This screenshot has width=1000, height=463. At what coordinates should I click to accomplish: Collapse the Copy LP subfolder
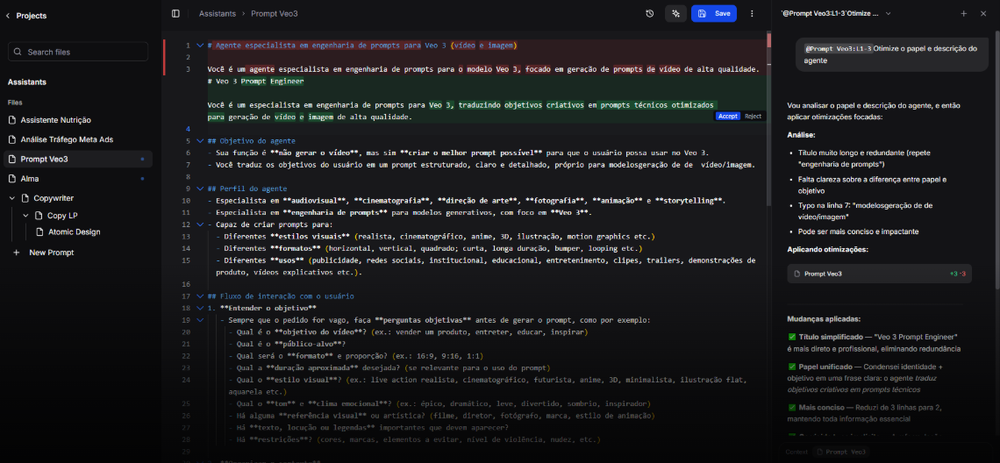(26, 216)
